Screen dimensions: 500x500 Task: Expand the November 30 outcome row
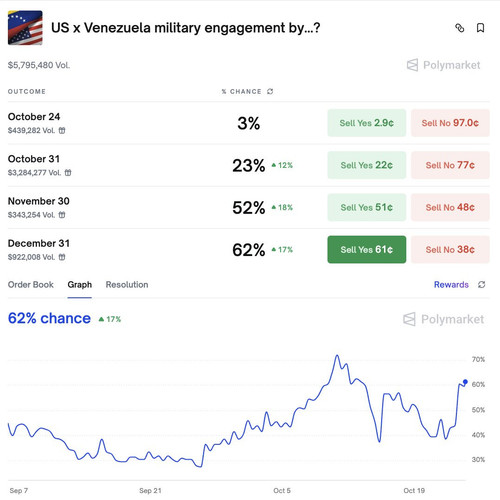coord(248,207)
